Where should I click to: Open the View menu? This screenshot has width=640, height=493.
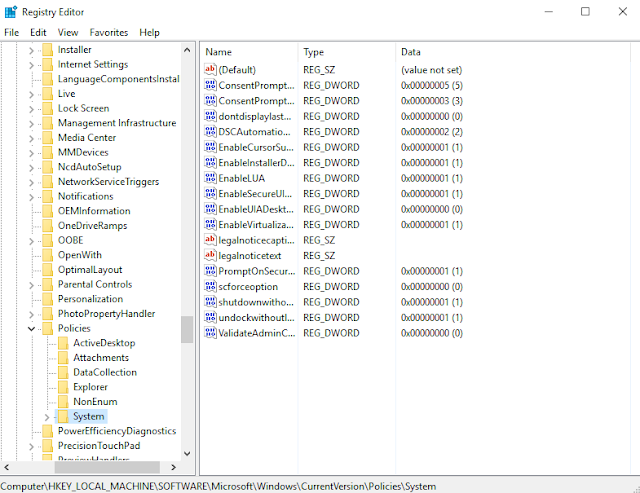68,32
